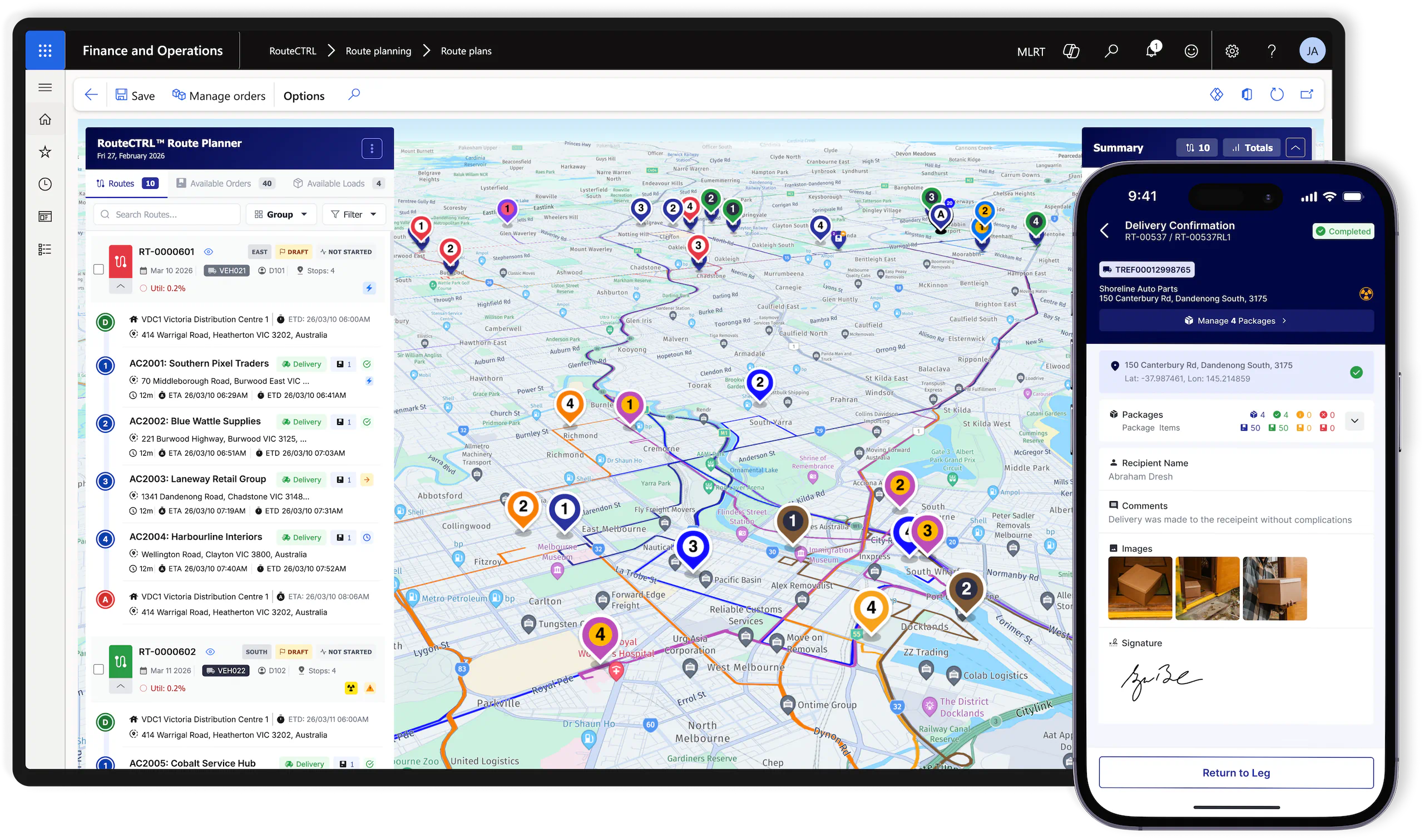Open the Filter dropdown

tap(354, 215)
